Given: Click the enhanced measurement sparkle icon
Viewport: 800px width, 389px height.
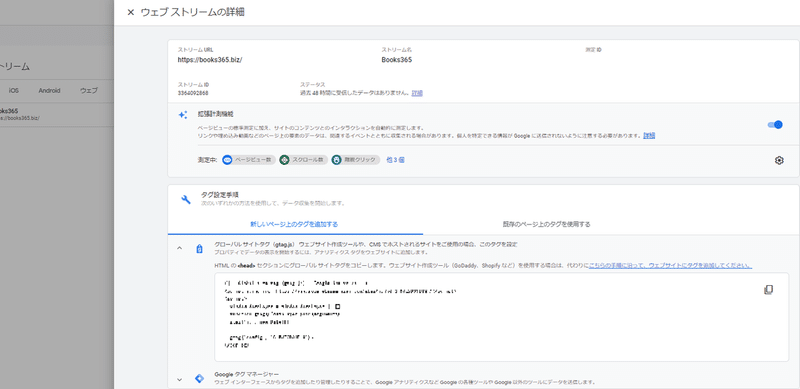Looking at the screenshot, I should coord(183,115).
